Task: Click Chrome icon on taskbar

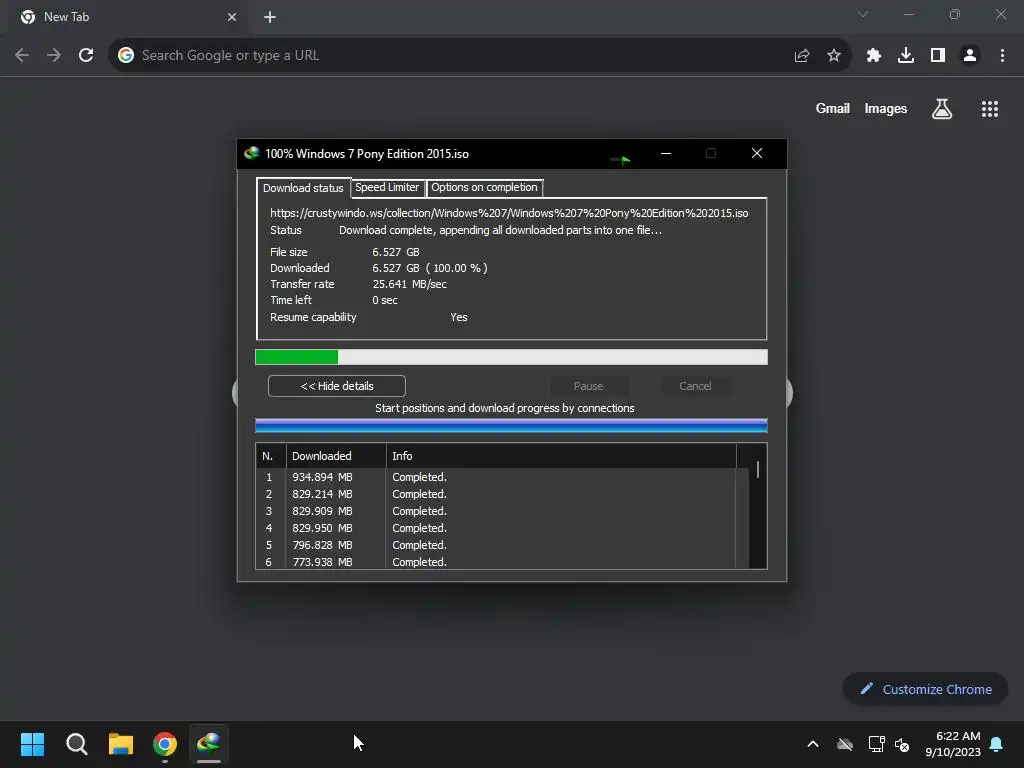Action: tap(165, 744)
